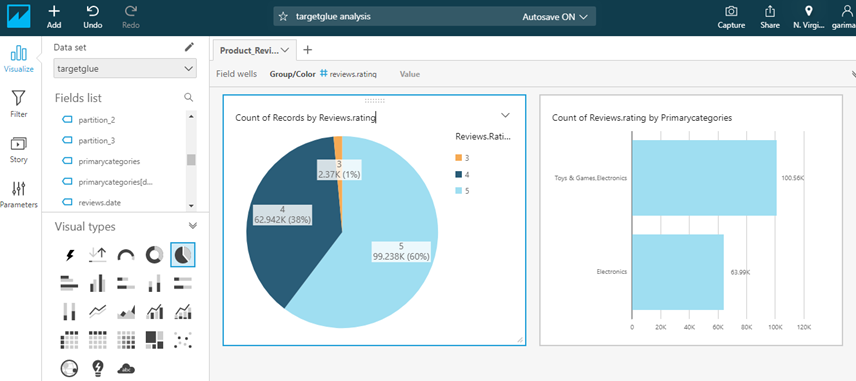Screen dimensions: 856x381
Task: Choose the Tree map visual type
Action: pos(154,340)
